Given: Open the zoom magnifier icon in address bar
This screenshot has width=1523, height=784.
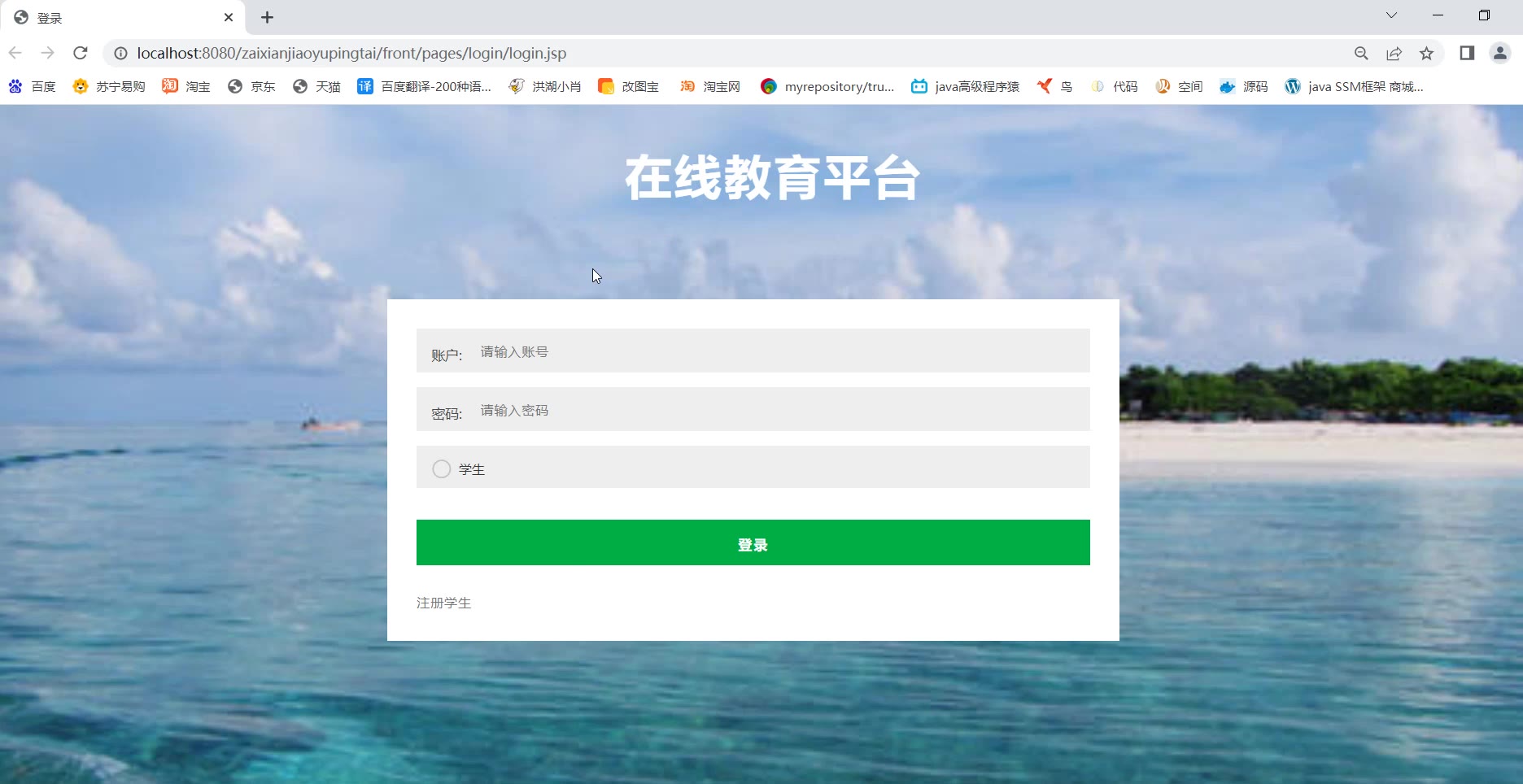Looking at the screenshot, I should (1361, 53).
